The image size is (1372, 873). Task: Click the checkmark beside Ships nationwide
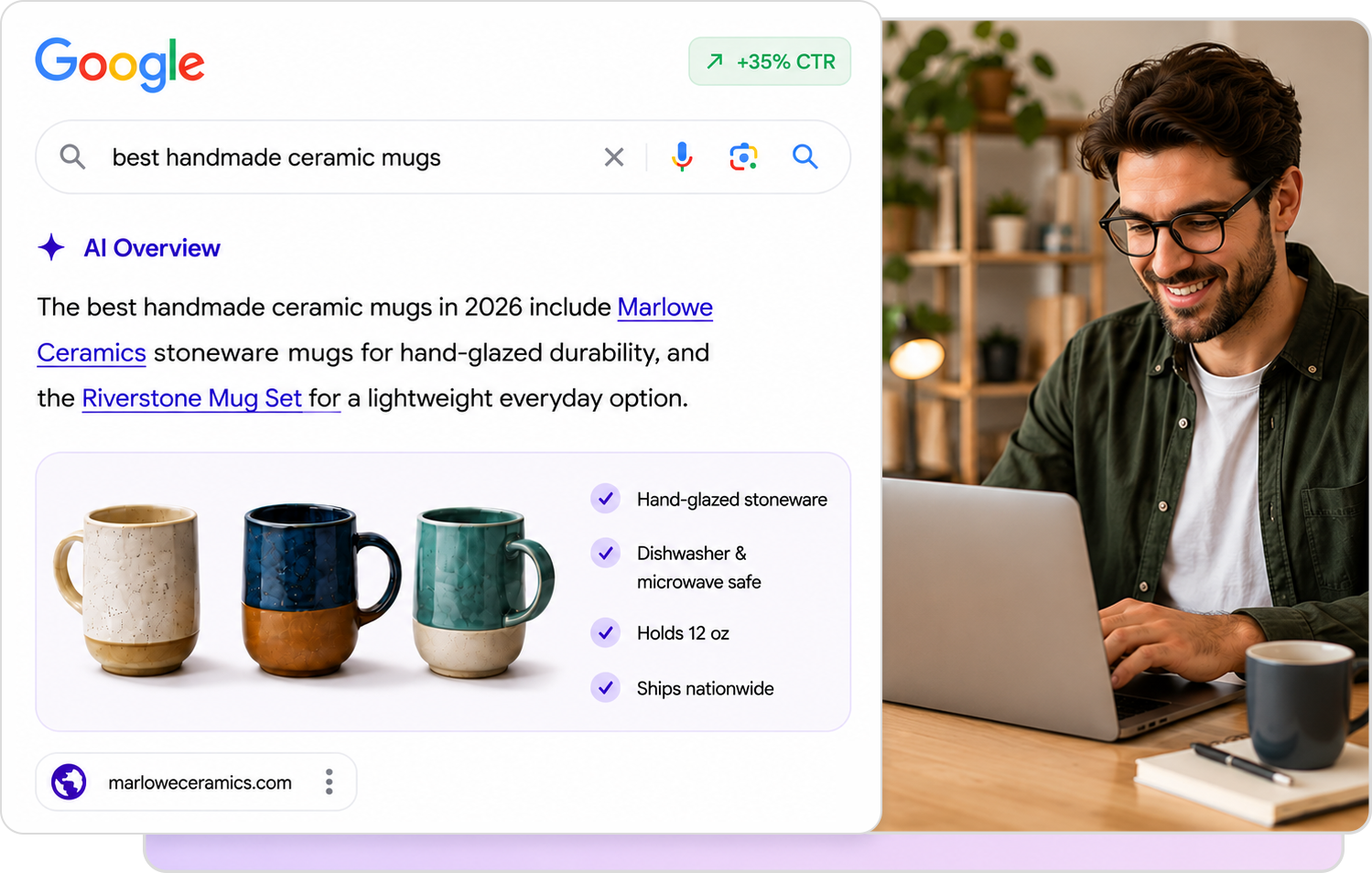click(605, 687)
